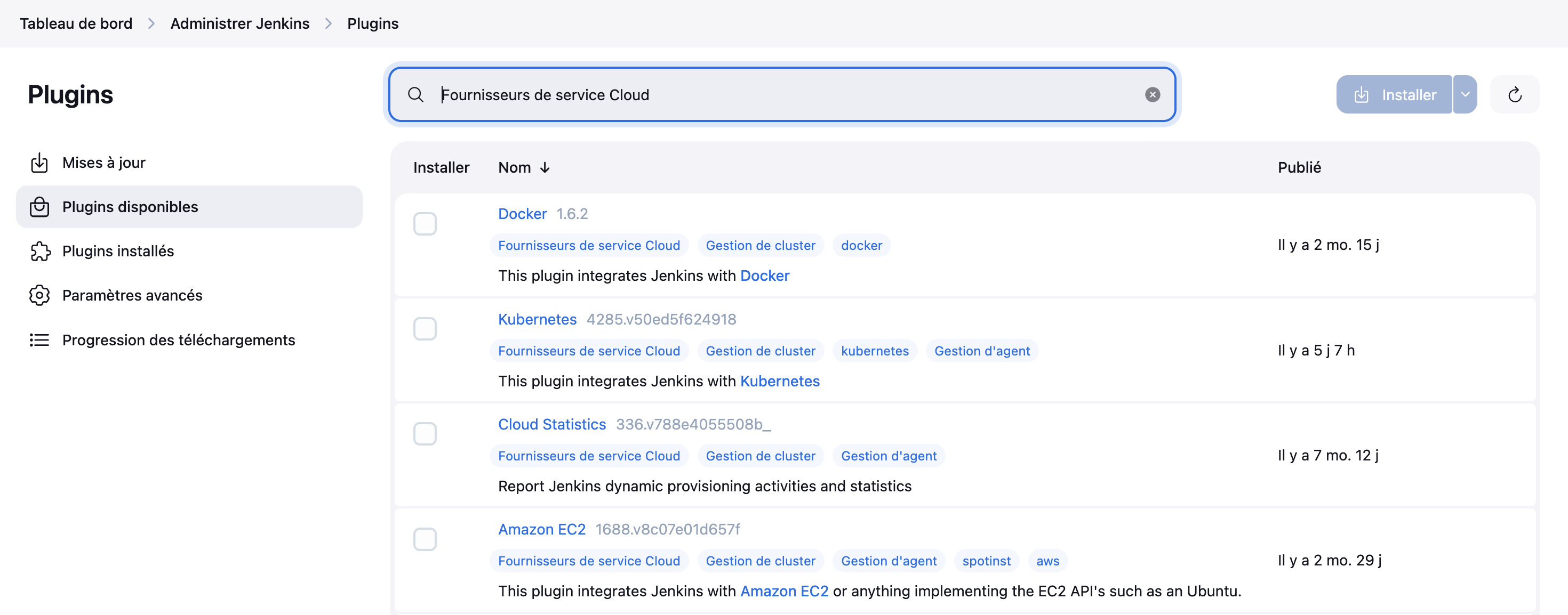The image size is (1568, 615).
Task: Tick the Cloud Statistics install checkbox
Action: [425, 434]
